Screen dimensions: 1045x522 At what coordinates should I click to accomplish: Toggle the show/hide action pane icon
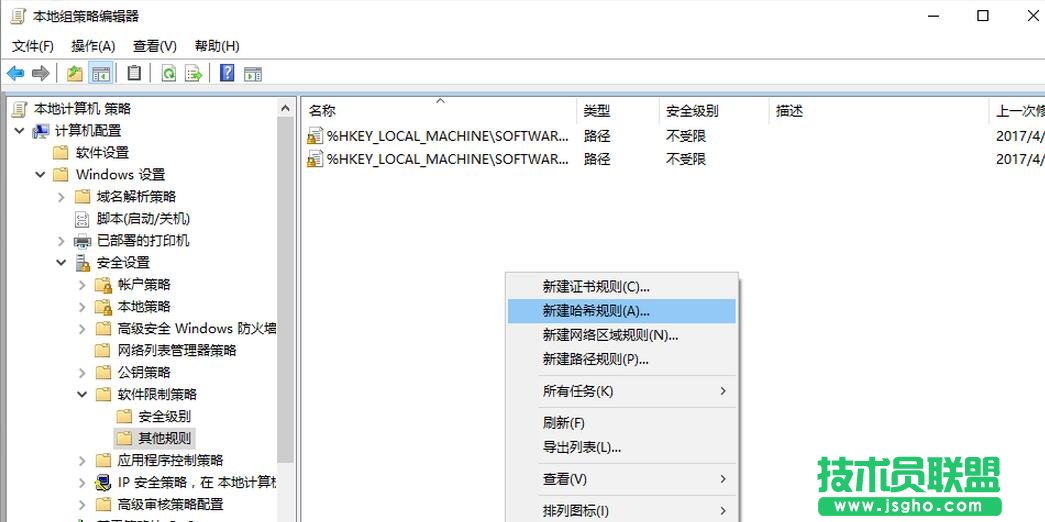pyautogui.click(x=253, y=73)
